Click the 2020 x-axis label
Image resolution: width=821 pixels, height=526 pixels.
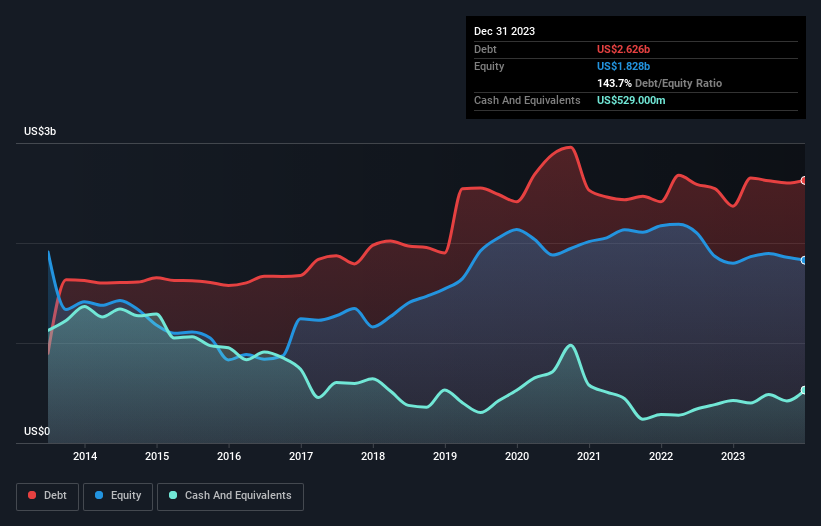(517, 456)
